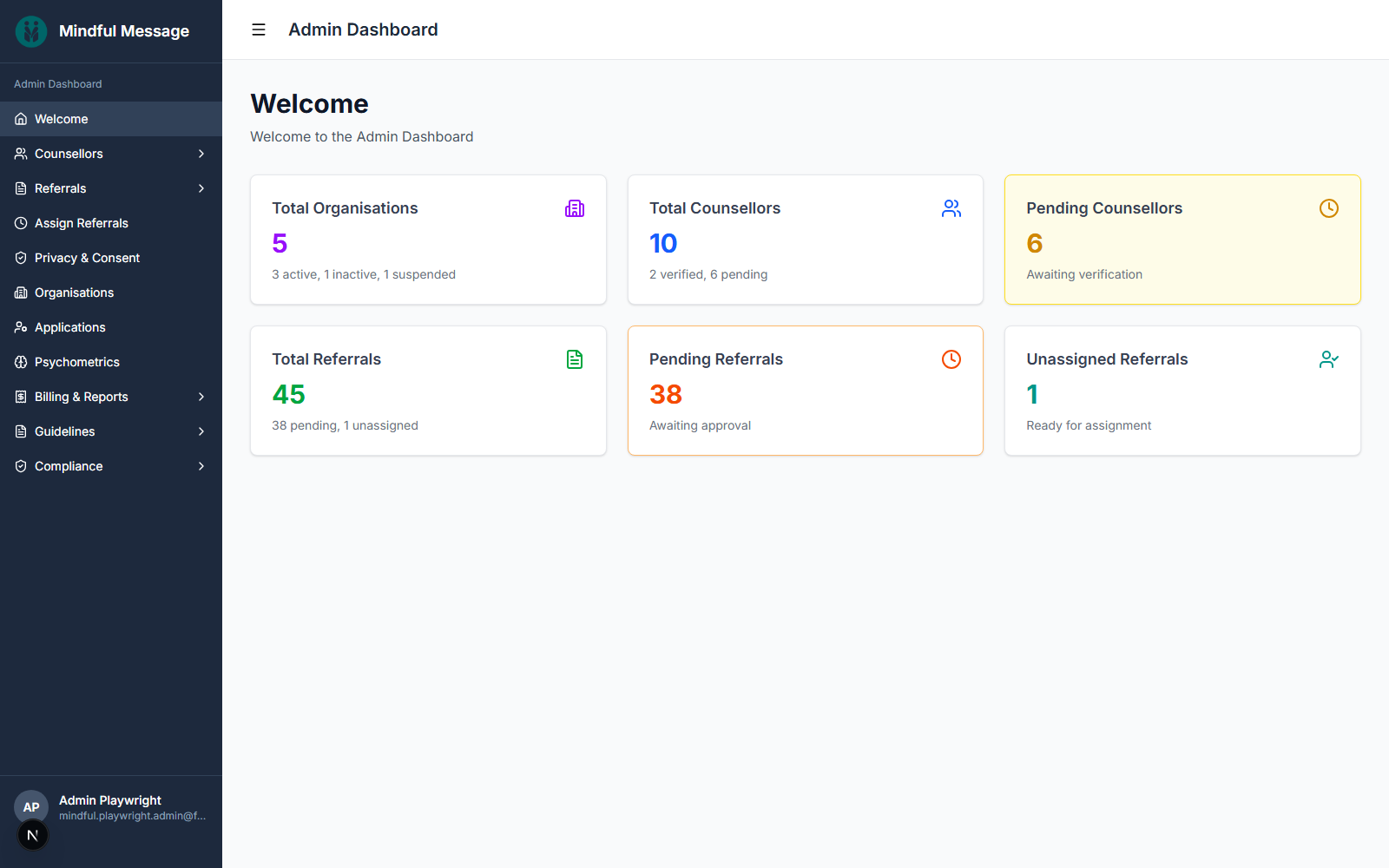Open the Privacy & Consent menu item
Image resolution: width=1389 pixels, height=868 pixels.
(x=111, y=258)
